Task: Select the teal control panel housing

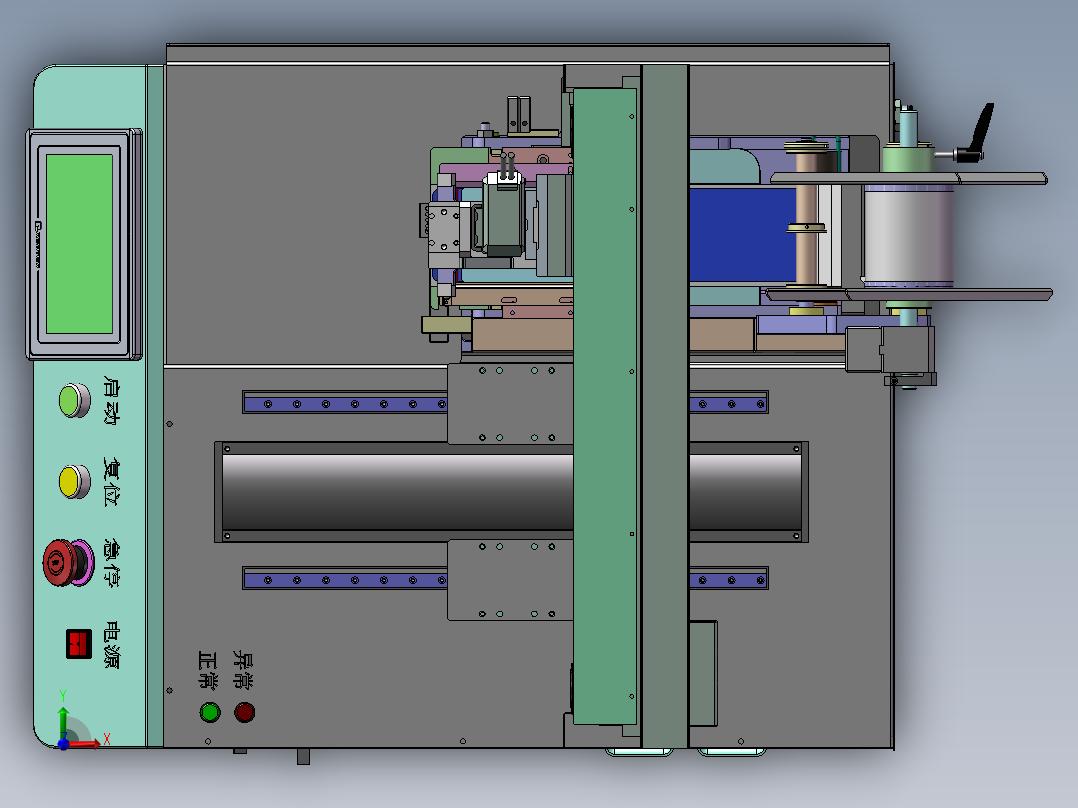Action: [x=98, y=406]
